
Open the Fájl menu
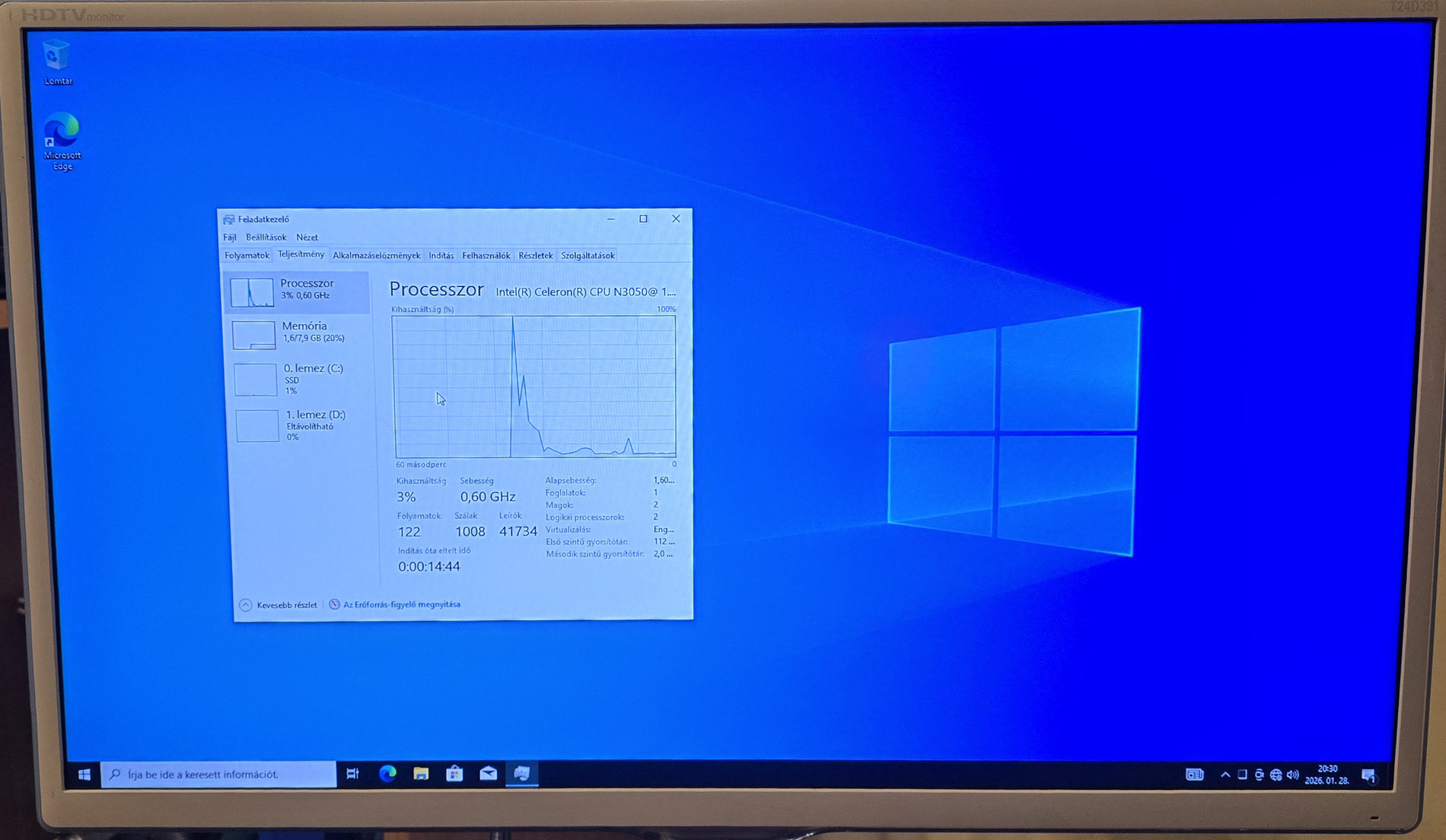pos(229,237)
